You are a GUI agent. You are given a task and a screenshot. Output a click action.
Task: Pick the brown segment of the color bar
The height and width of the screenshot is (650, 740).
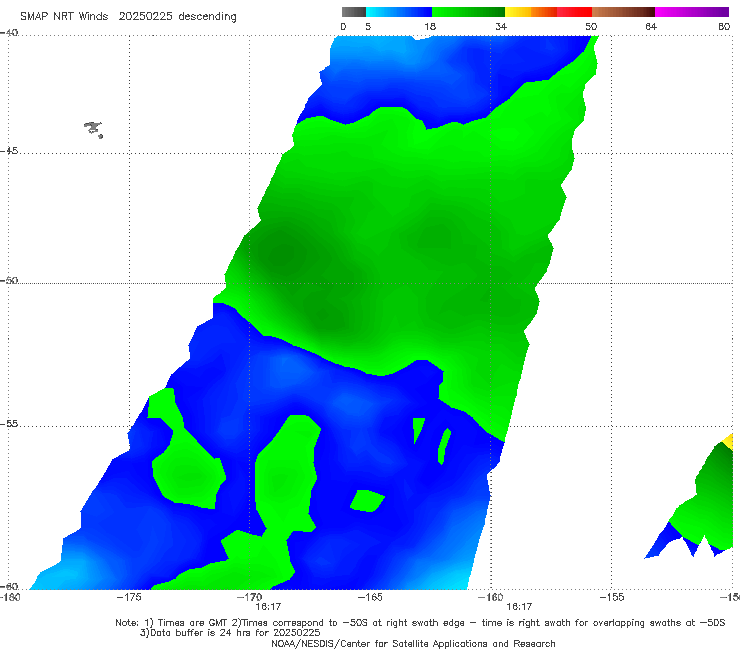click(x=623, y=12)
